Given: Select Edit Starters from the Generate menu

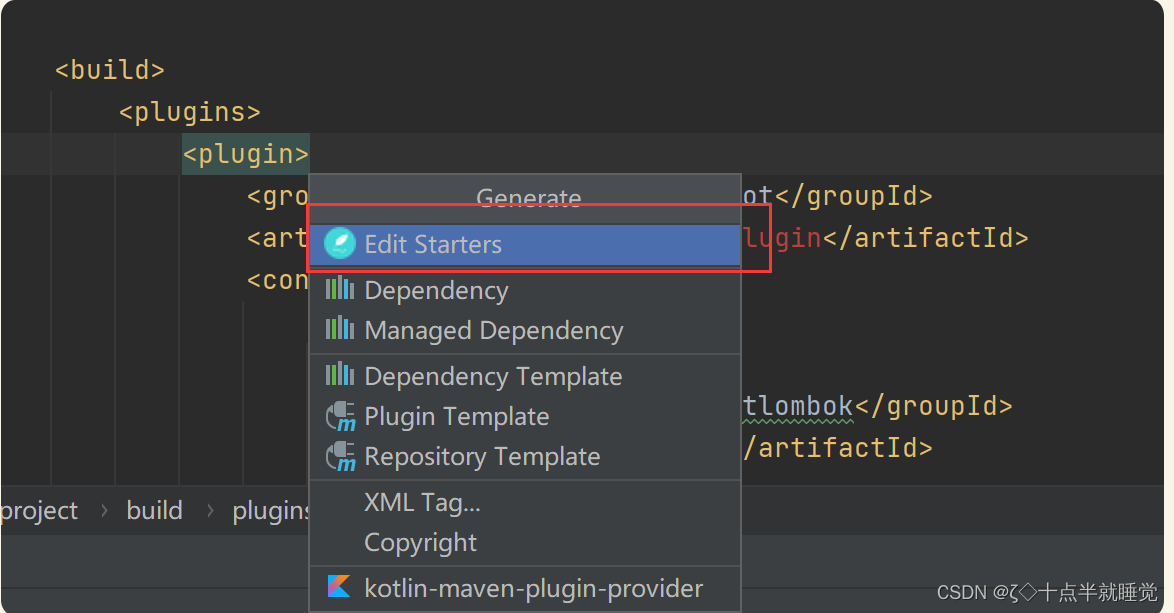Looking at the screenshot, I should click(525, 244).
